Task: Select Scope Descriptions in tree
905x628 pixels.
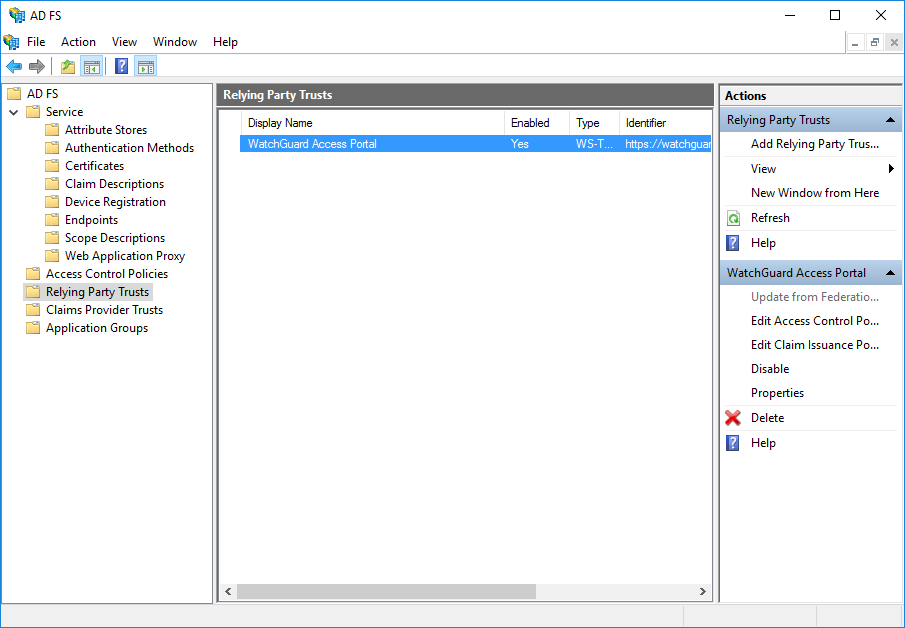Action: point(115,238)
